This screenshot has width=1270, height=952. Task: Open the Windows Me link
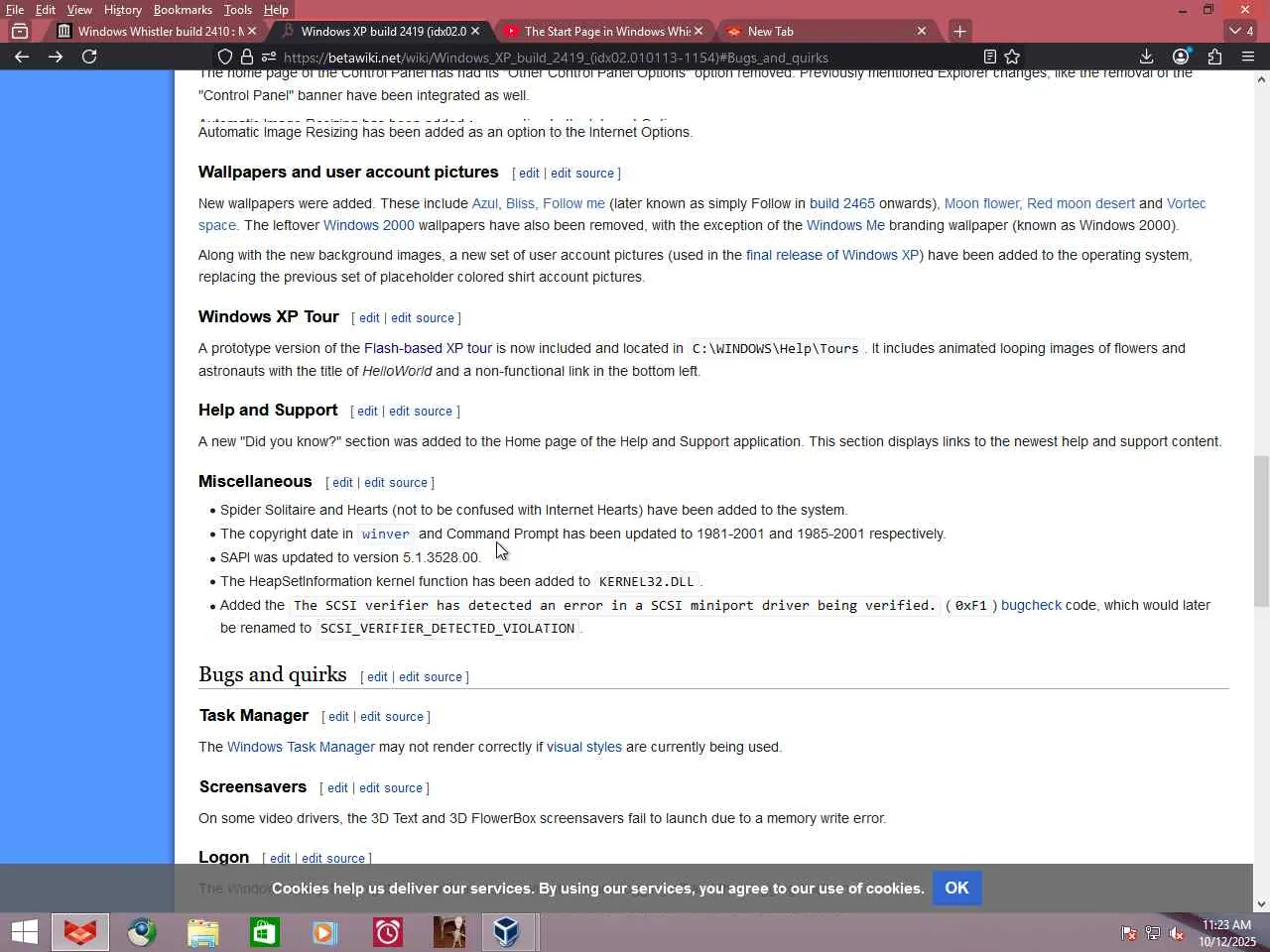[x=845, y=225]
